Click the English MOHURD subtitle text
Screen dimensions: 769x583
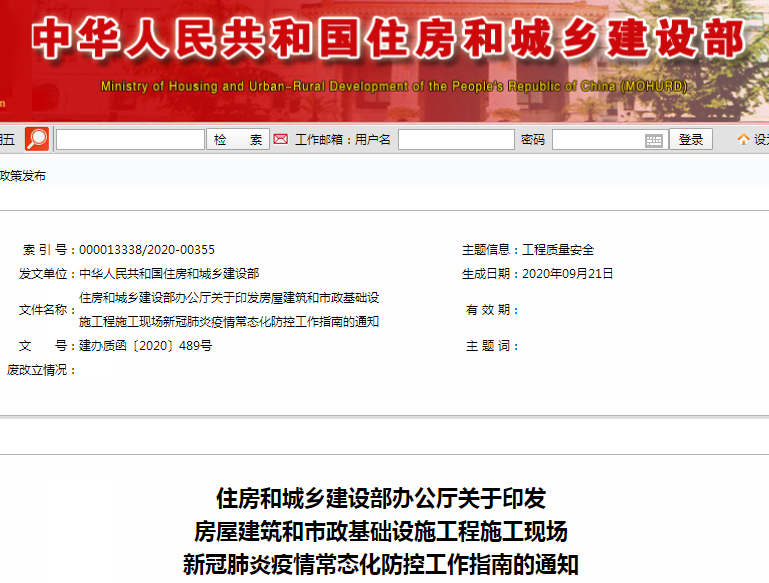(x=394, y=86)
